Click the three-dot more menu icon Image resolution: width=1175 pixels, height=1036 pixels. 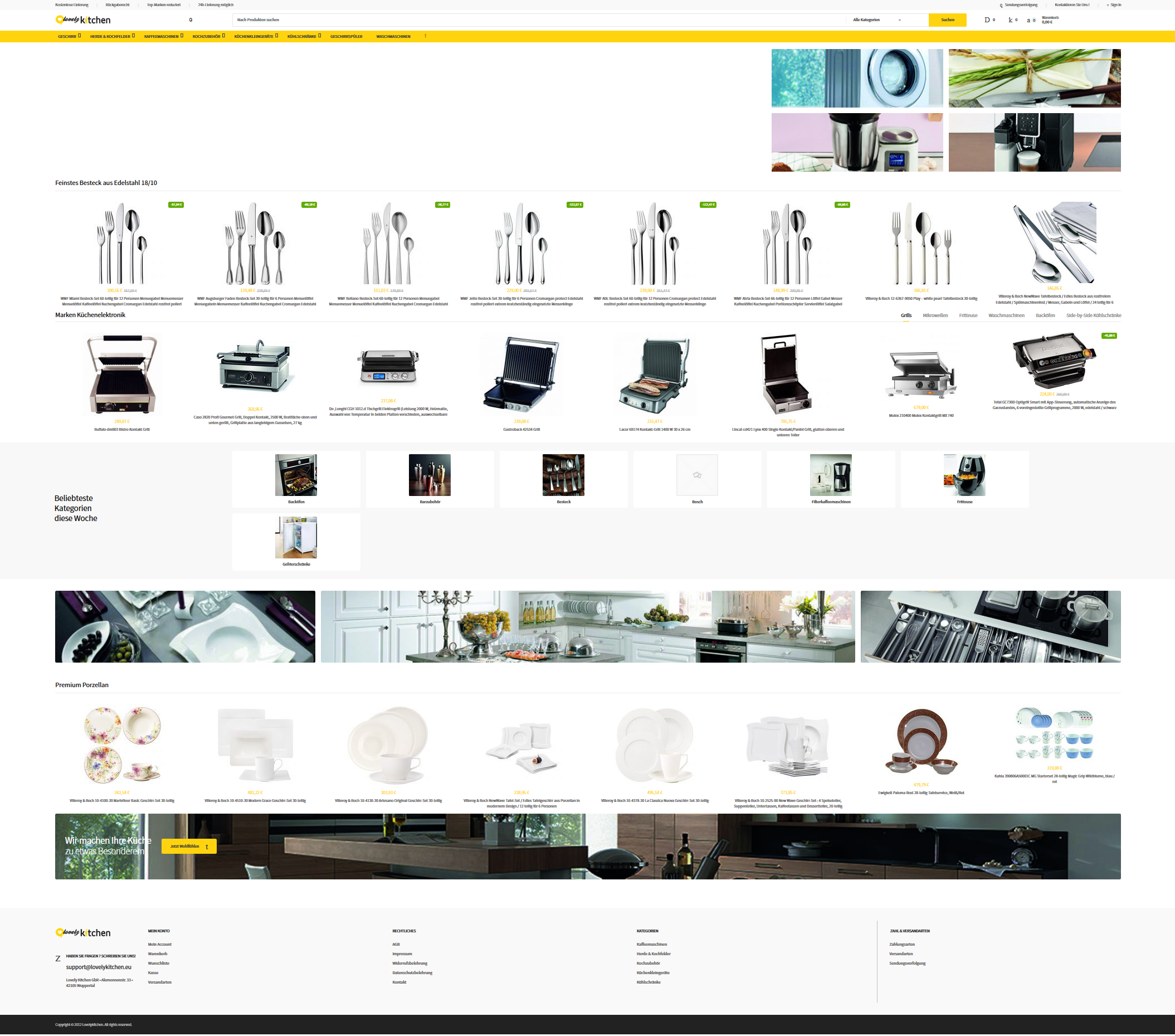coord(426,36)
